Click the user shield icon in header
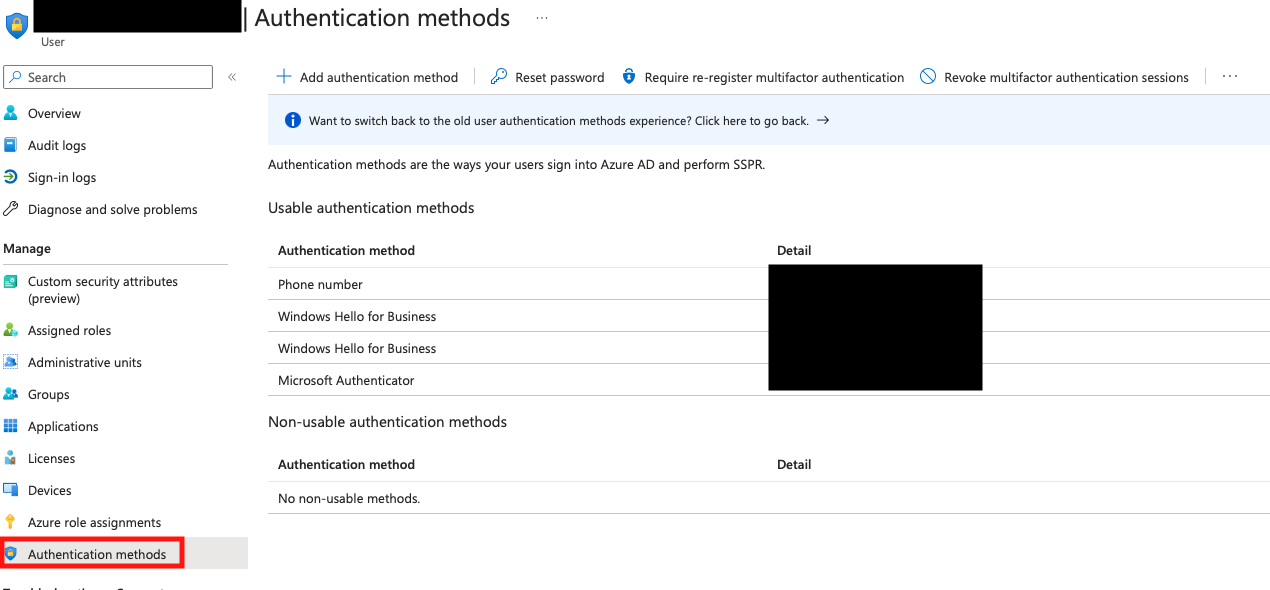Viewport: 1270px width, 590px height. click(x=17, y=24)
